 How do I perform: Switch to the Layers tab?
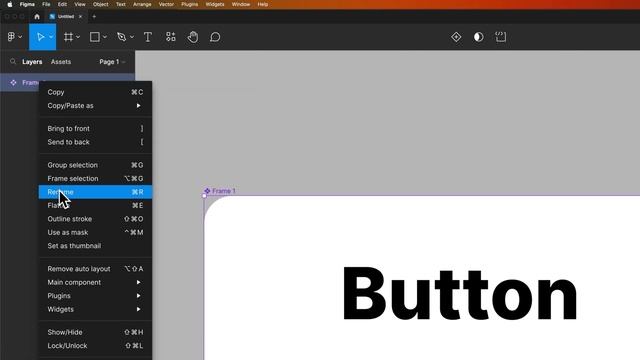32,62
